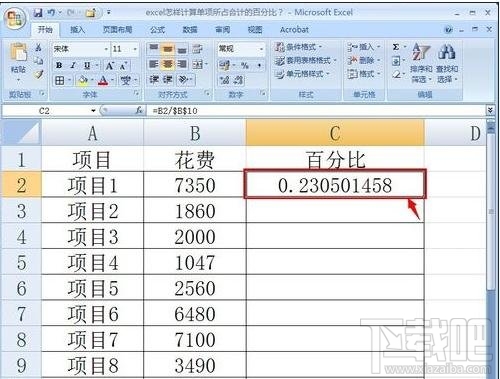This screenshot has width=500, height=379.
Task: Toggle wrap text
Action: [197, 49]
